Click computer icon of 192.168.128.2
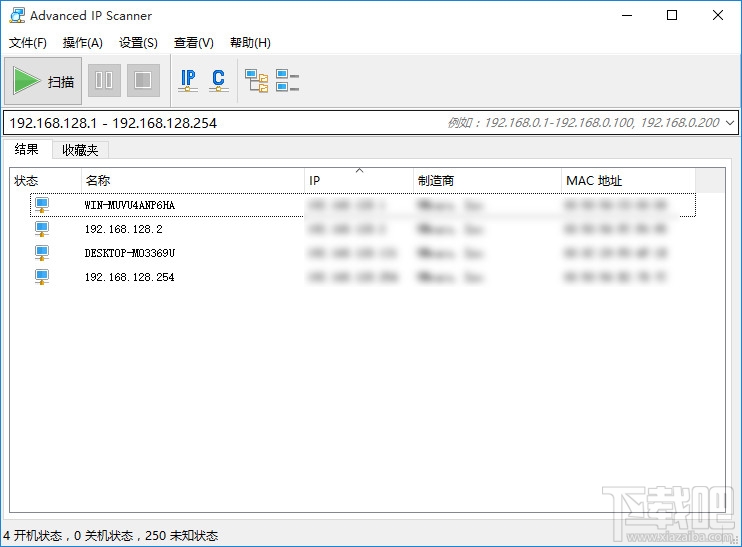This screenshot has width=742, height=547. [42, 229]
